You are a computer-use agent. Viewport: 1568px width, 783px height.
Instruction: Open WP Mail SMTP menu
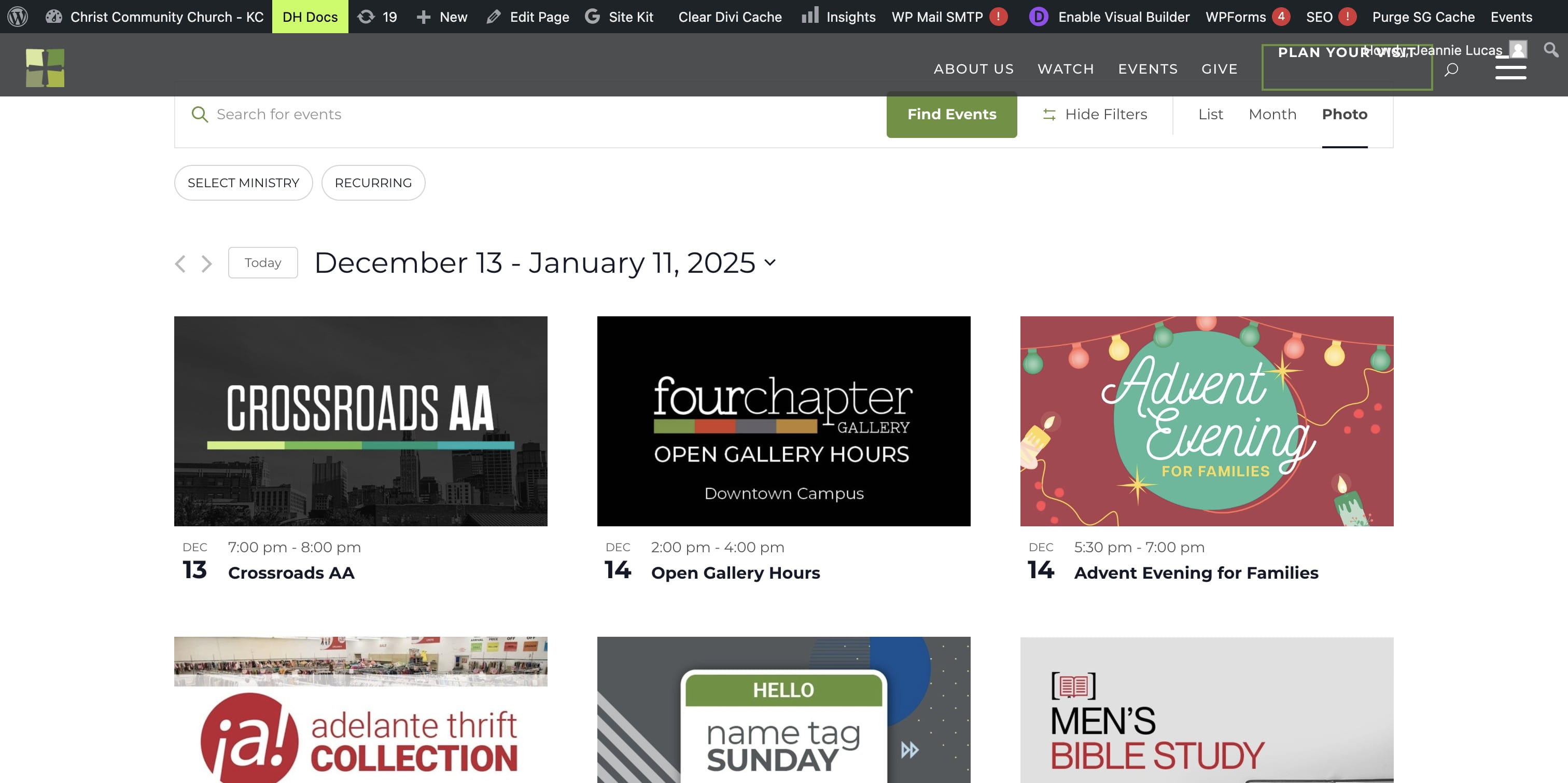coord(937,17)
